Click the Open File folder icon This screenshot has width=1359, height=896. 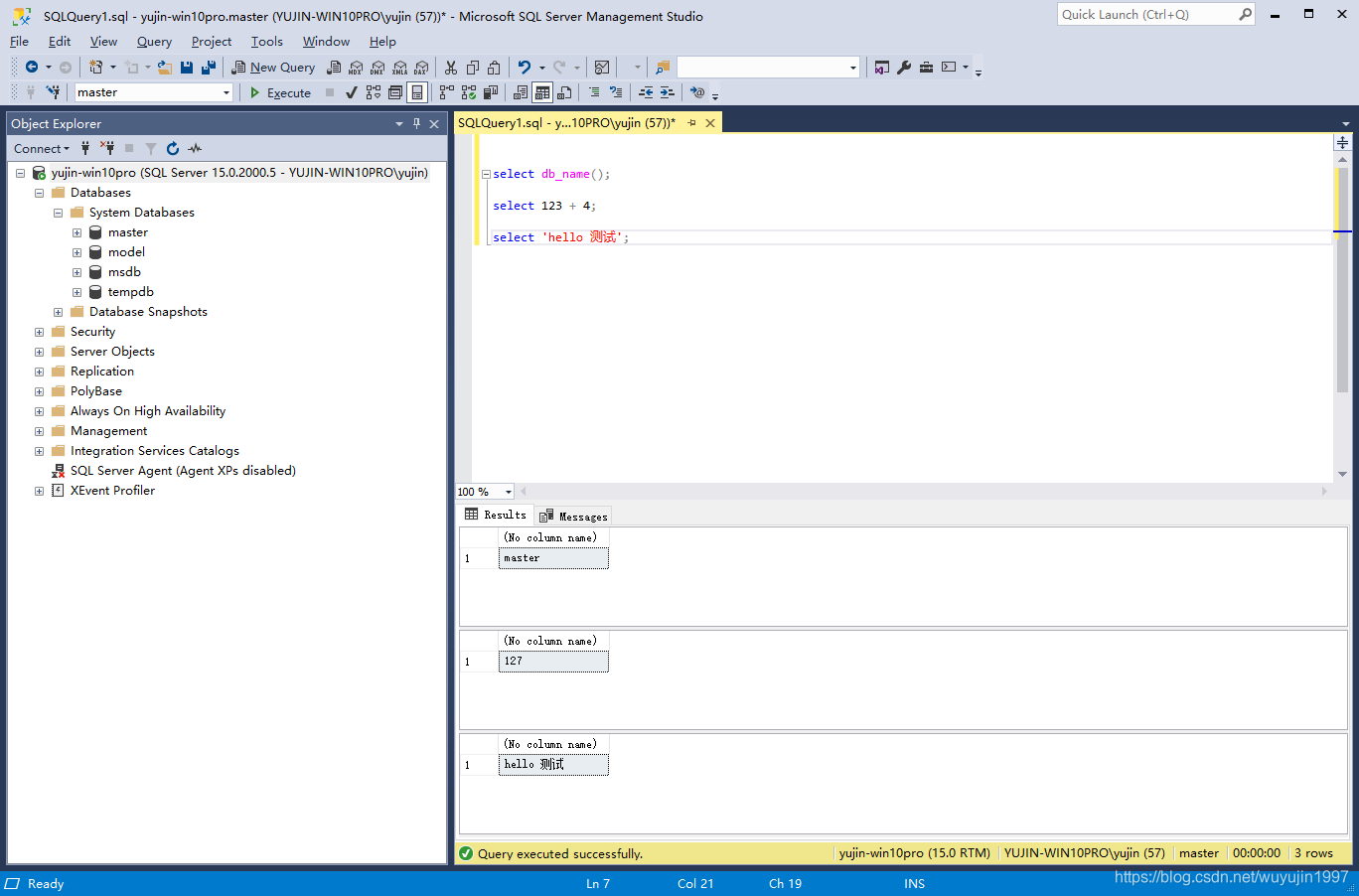tap(165, 68)
